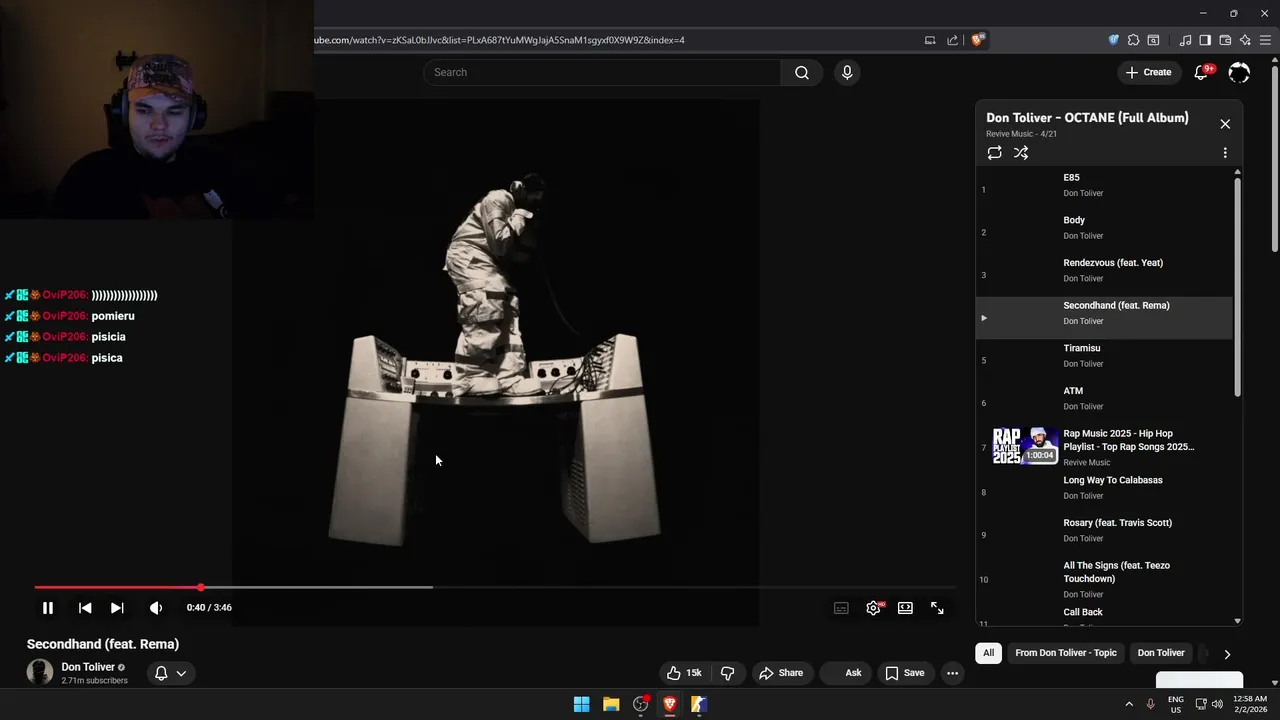Click the progress bar scrubber handle

[x=201, y=587]
